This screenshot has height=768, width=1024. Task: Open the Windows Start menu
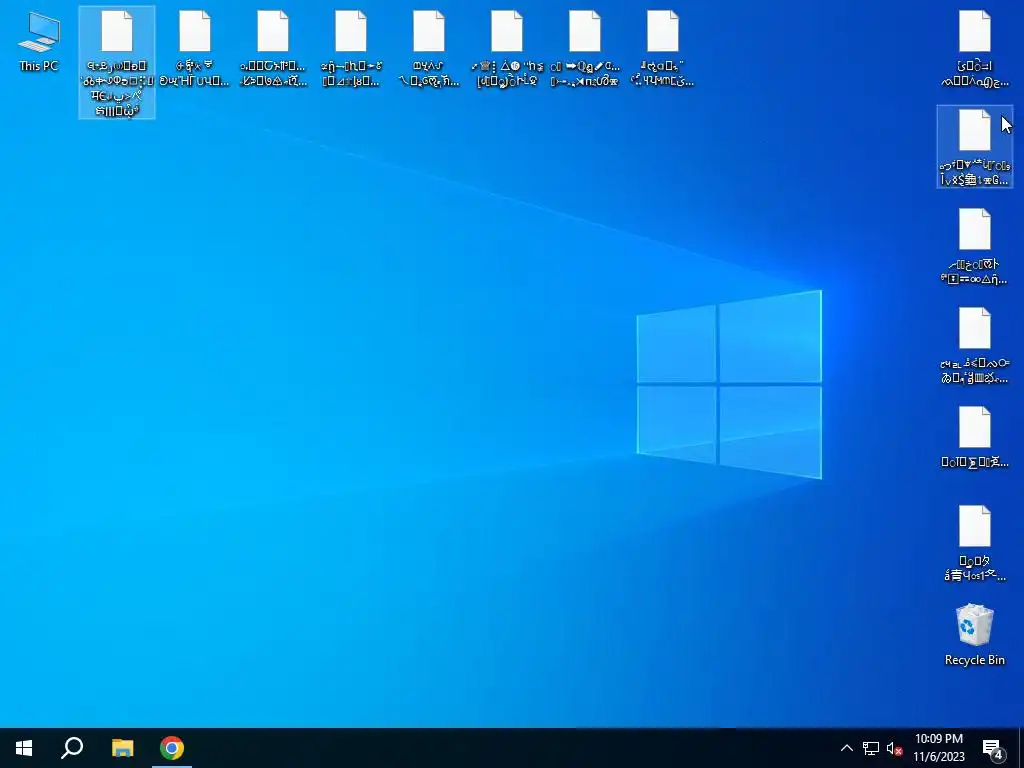tap(24, 748)
